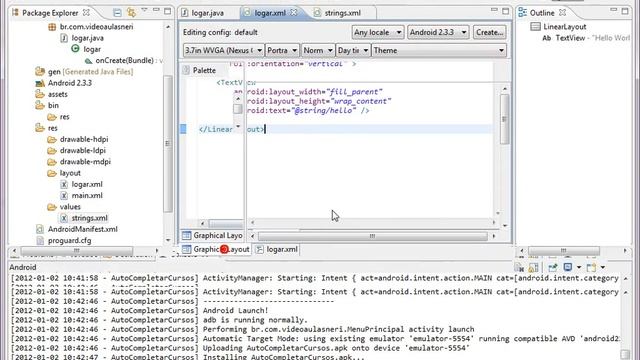Screen dimensions: 640x360
Task: Click 'adb is running normally.' console line
Action: (255, 320)
